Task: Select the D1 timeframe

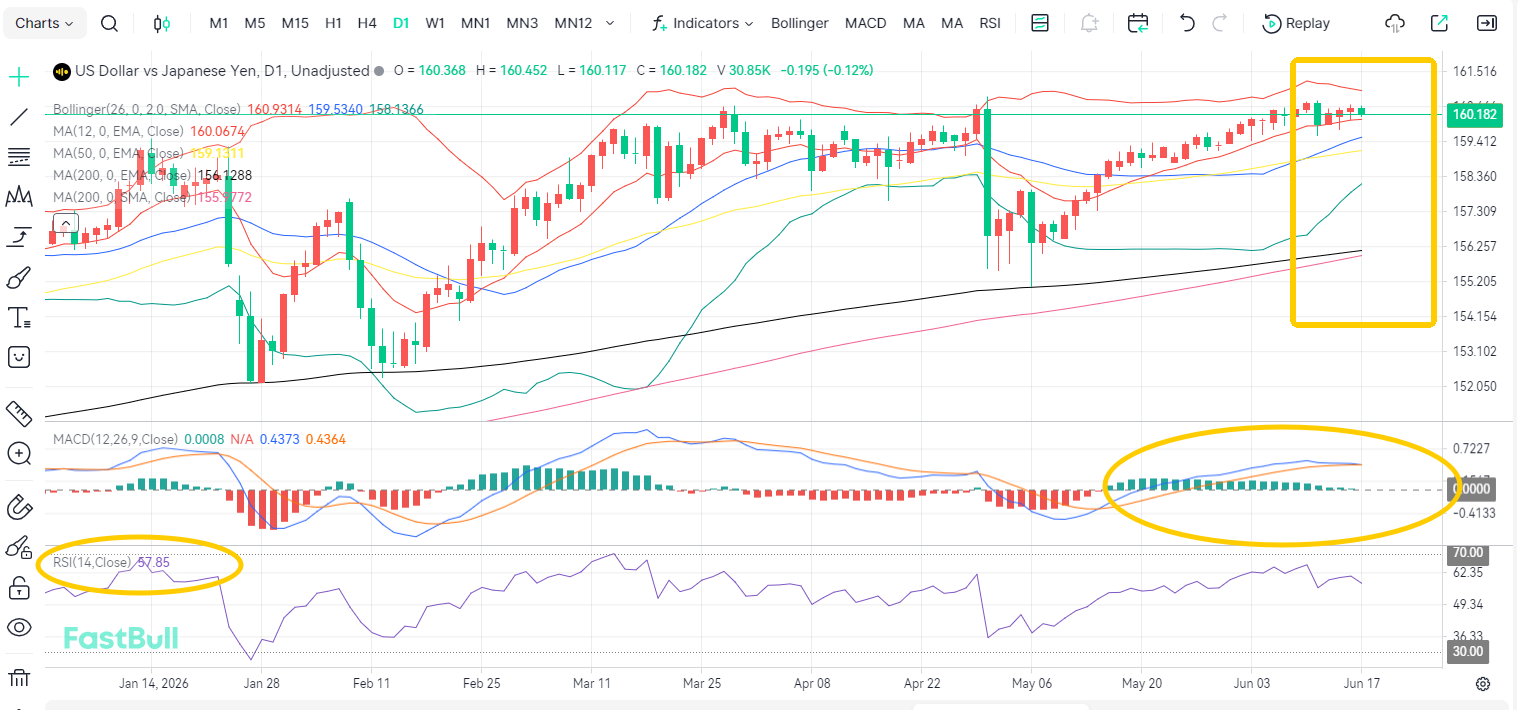Action: pos(401,23)
